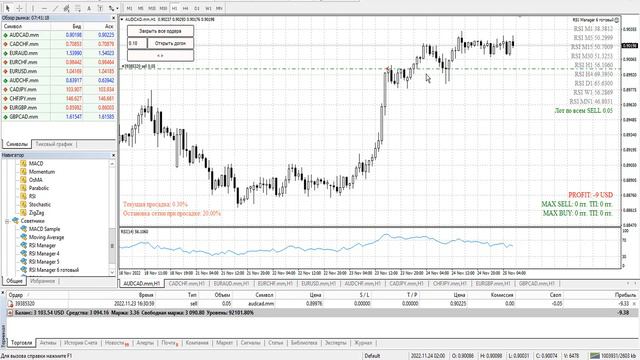
Task: Pick the text 'A' drawing tool
Action: [x=89, y=8]
